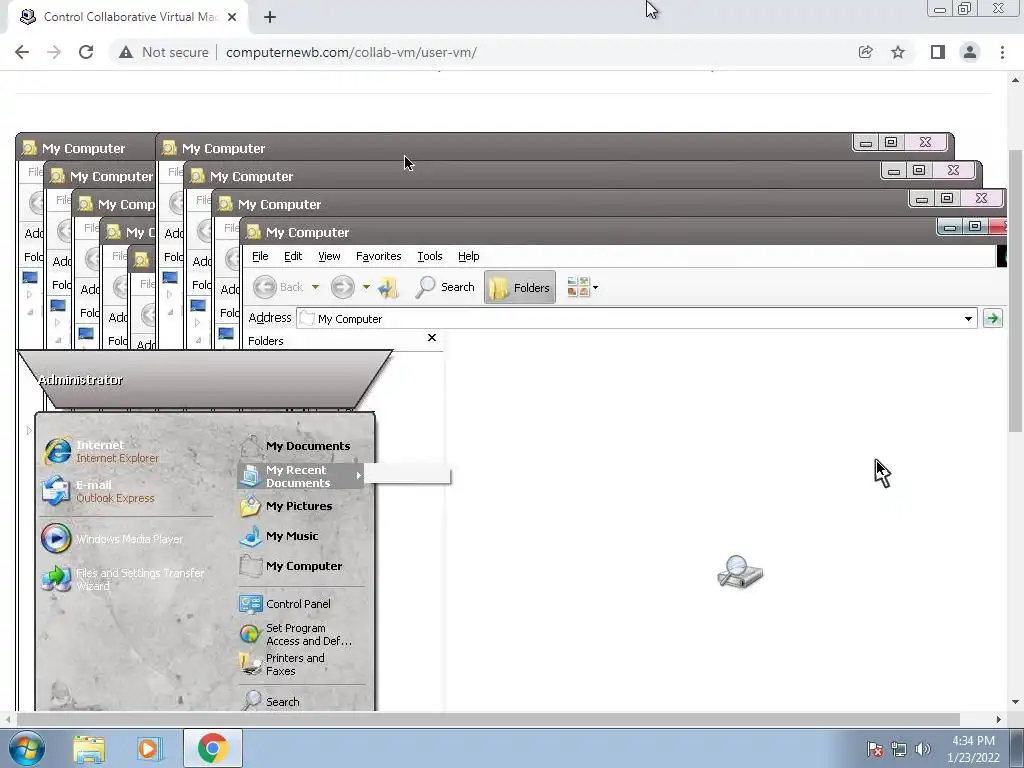This screenshot has height=768, width=1024.
Task: Click the explorer Back button
Action: pyautogui.click(x=278, y=287)
